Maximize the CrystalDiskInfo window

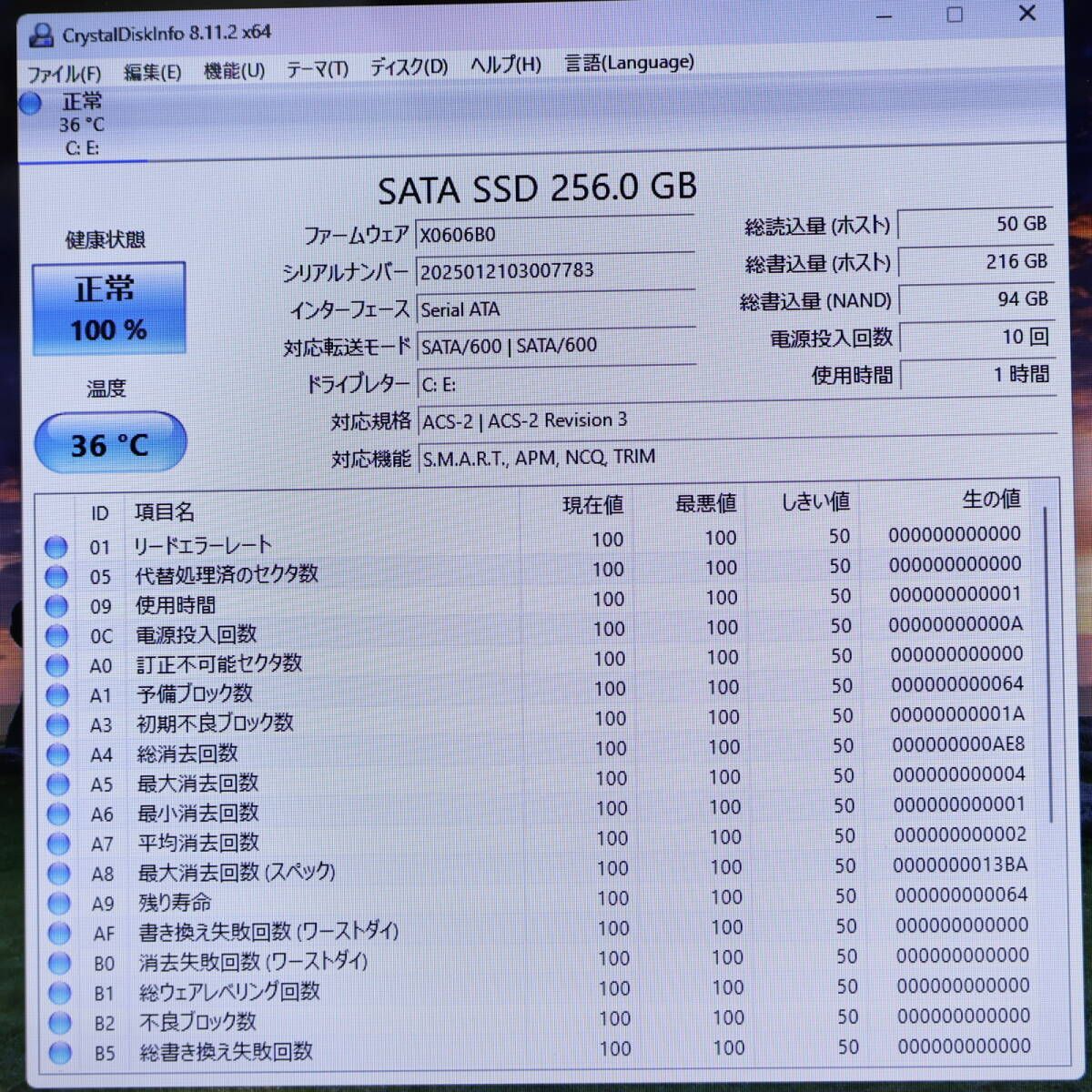pos(955,15)
